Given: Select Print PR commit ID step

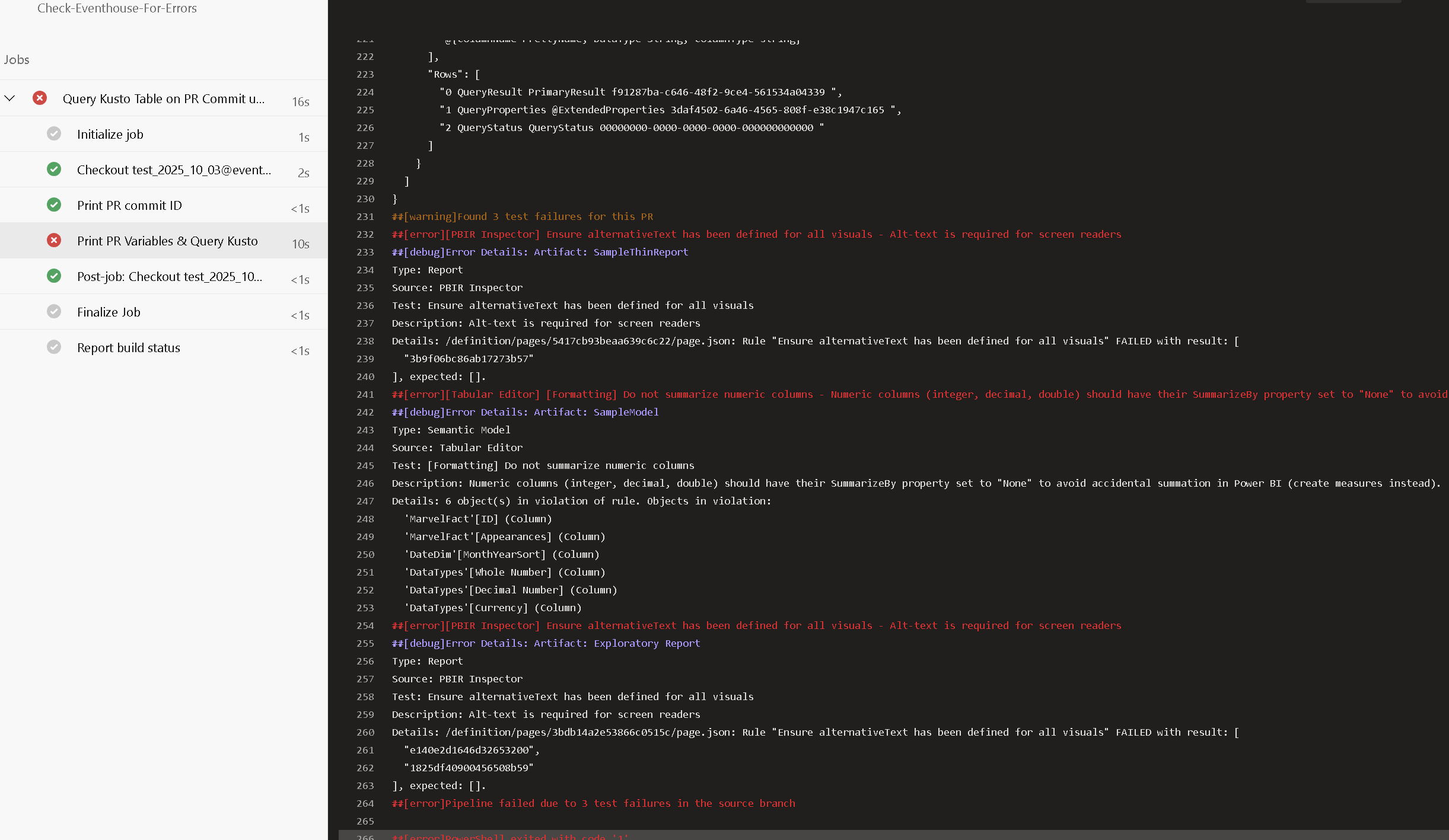Looking at the screenshot, I should coord(129,206).
